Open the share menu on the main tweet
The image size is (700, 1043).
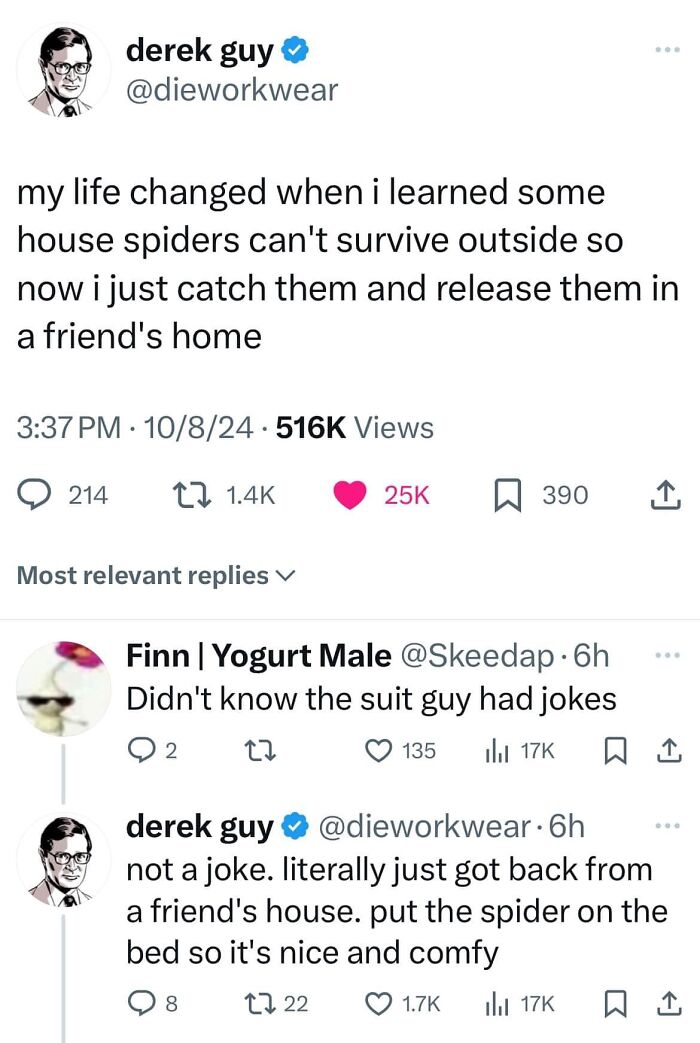pyautogui.click(x=666, y=494)
